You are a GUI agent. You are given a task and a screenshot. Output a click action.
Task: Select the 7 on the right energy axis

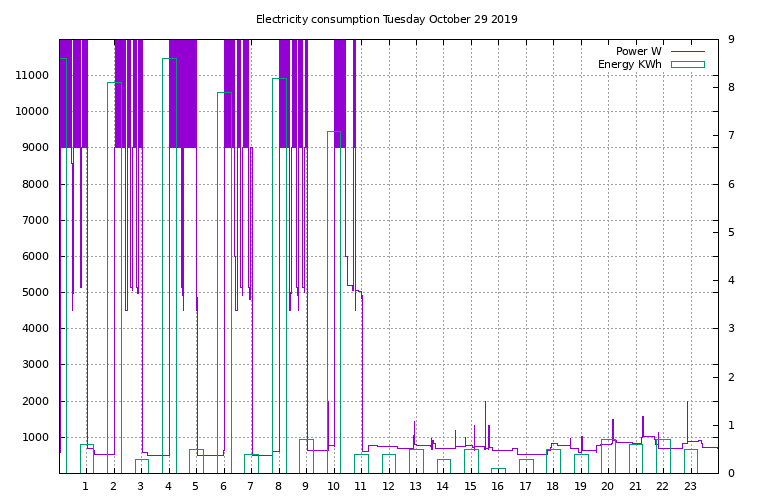point(731,135)
